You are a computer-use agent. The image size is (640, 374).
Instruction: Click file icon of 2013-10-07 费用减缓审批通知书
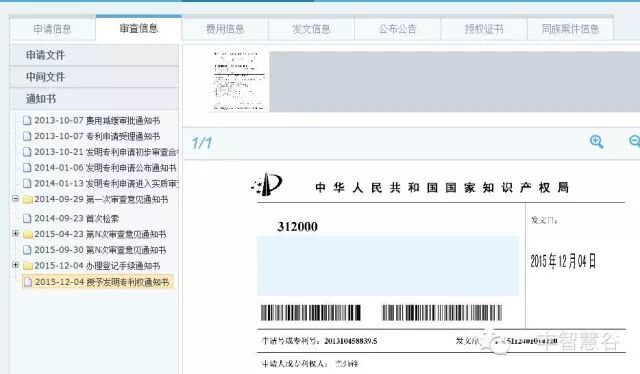tap(27, 120)
